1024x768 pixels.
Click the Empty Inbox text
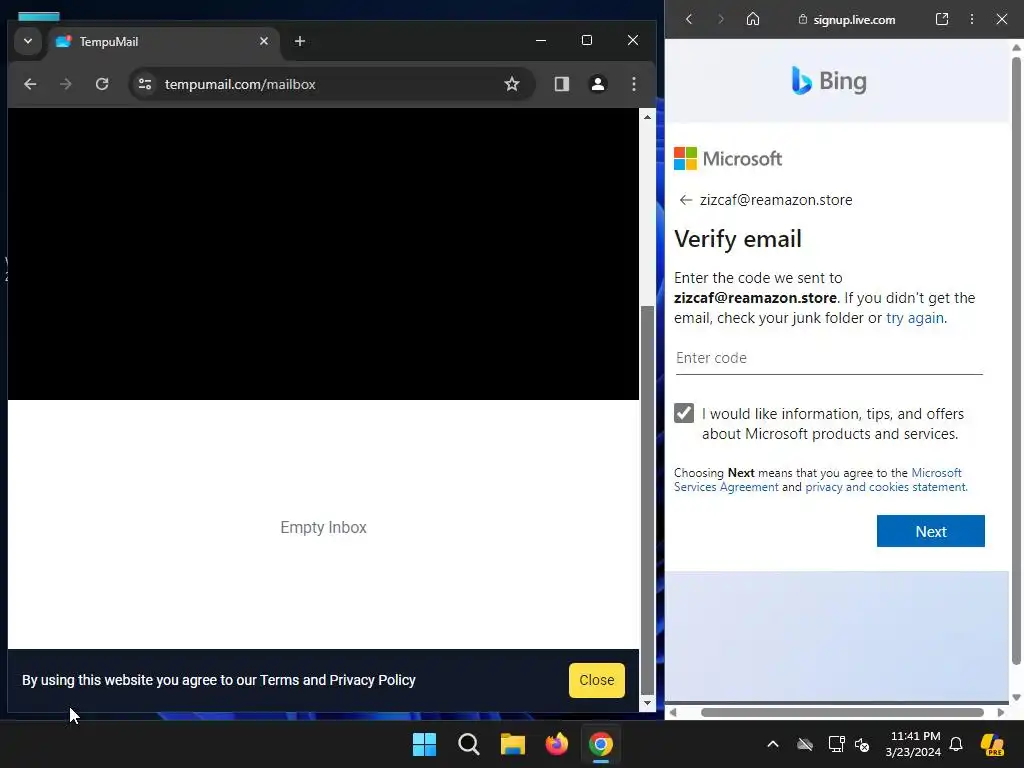click(x=323, y=528)
